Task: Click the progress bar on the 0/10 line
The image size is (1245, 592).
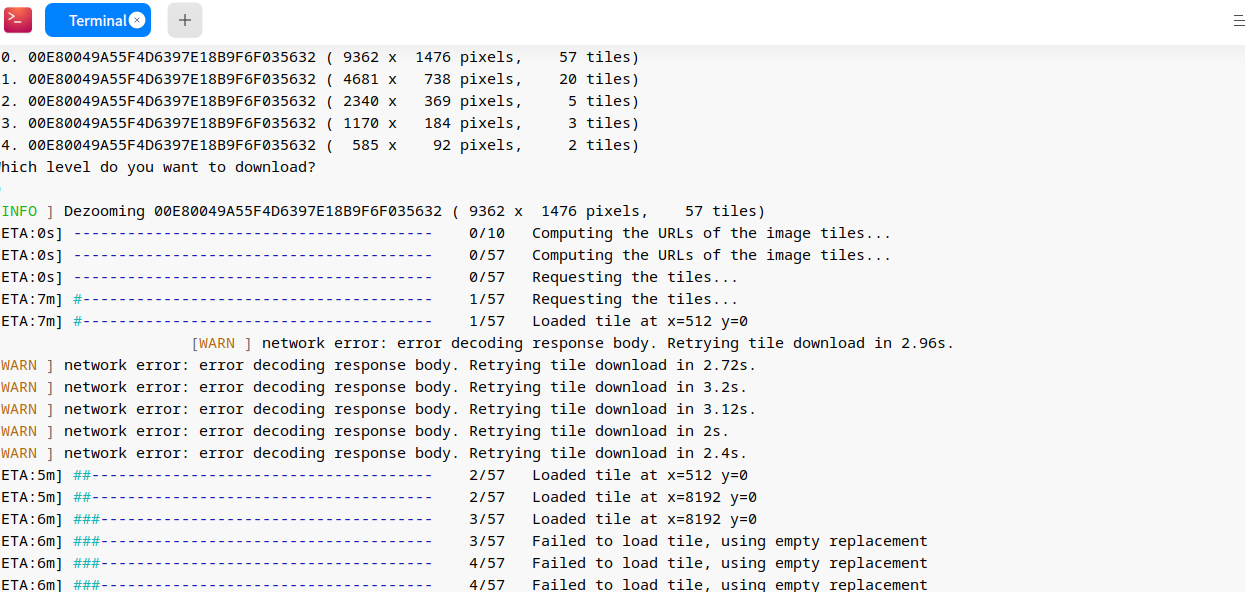Action: [252, 233]
